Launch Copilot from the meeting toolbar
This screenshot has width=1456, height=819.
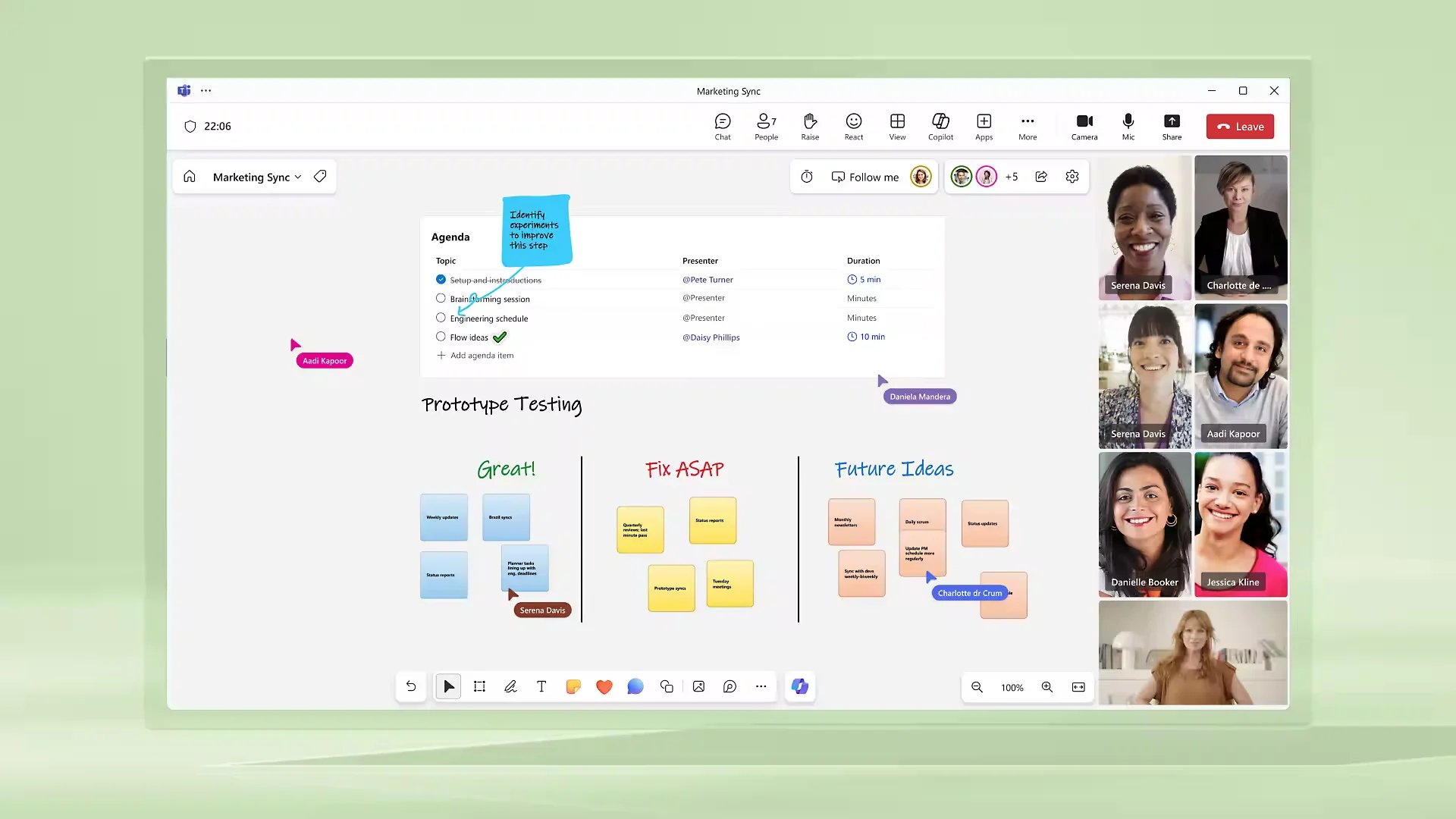pyautogui.click(x=940, y=126)
